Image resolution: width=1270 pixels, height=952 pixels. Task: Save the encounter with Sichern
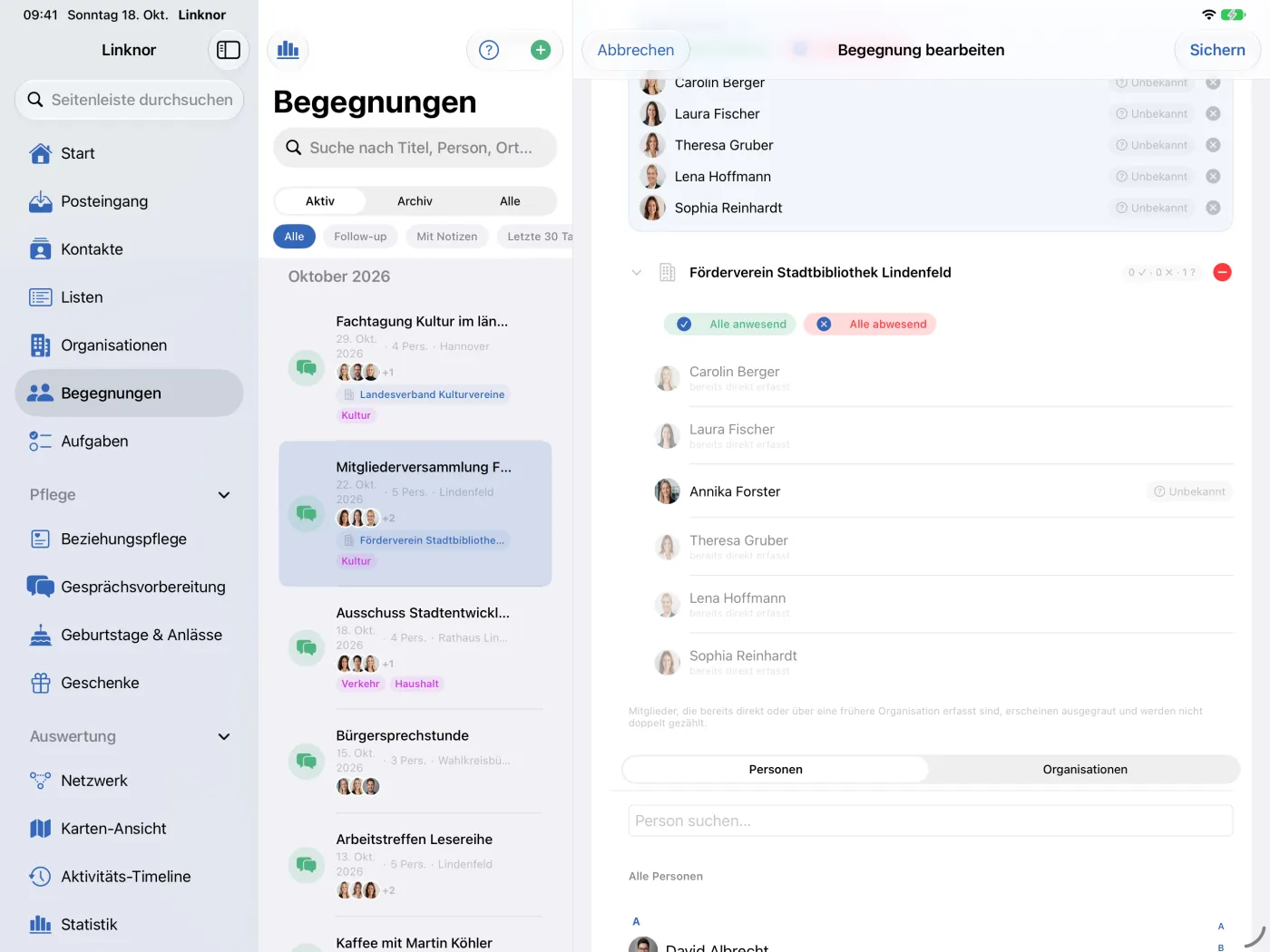coord(1217,50)
